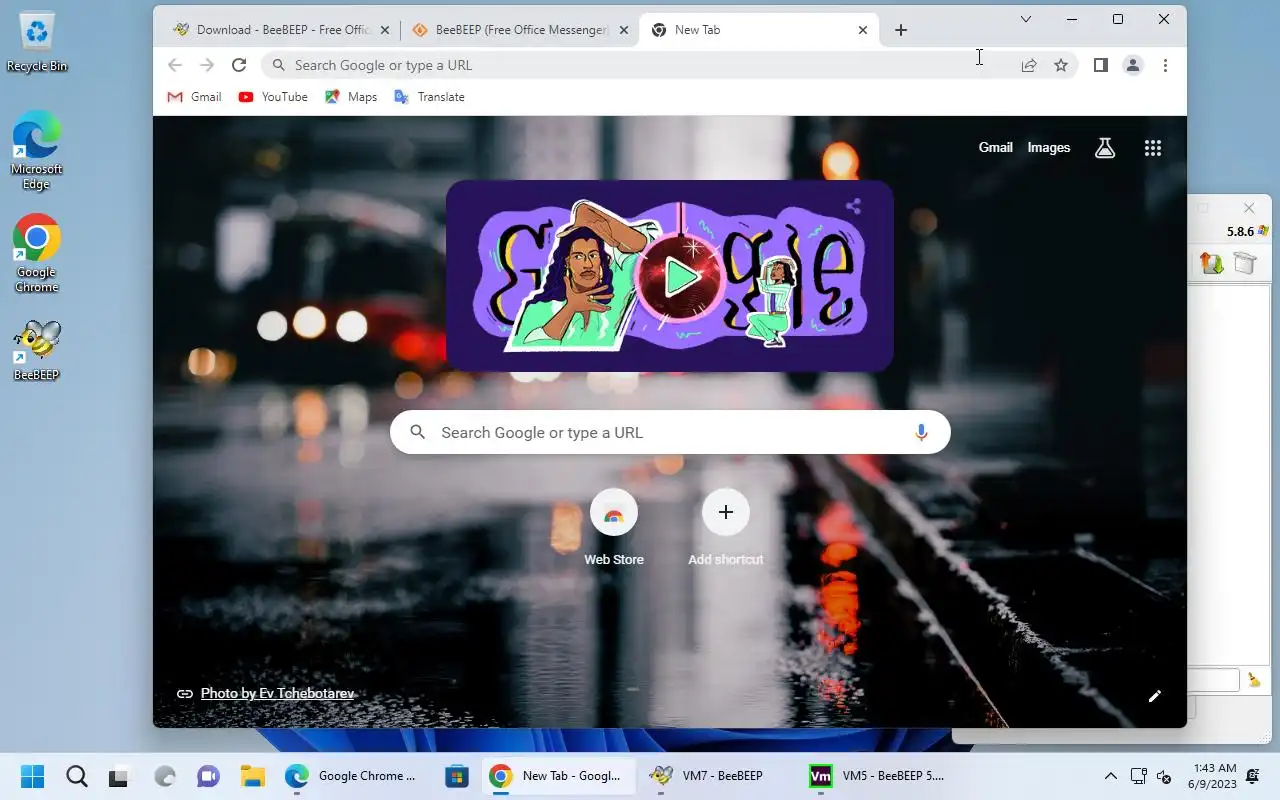Toggle the Chrome side panel
The image size is (1280, 800).
click(x=1100, y=65)
